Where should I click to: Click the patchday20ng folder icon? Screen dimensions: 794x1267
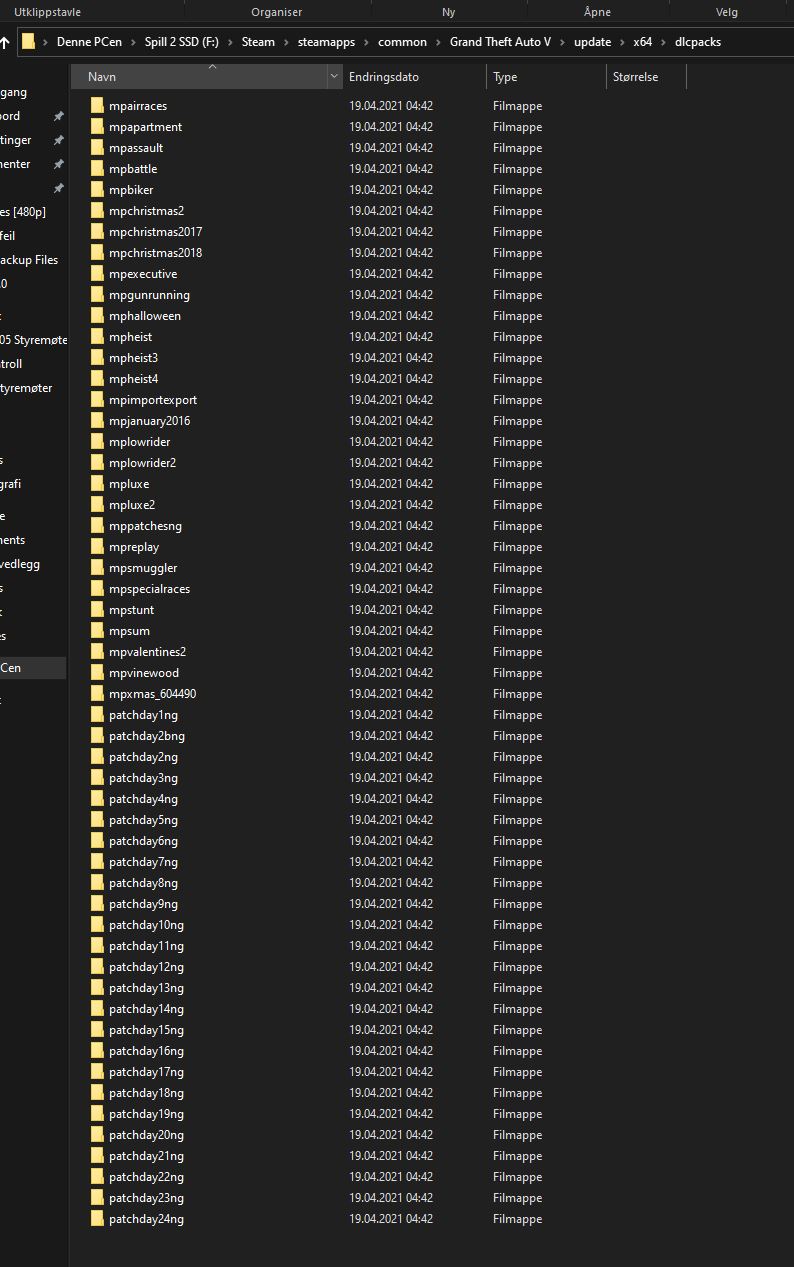tap(97, 1135)
